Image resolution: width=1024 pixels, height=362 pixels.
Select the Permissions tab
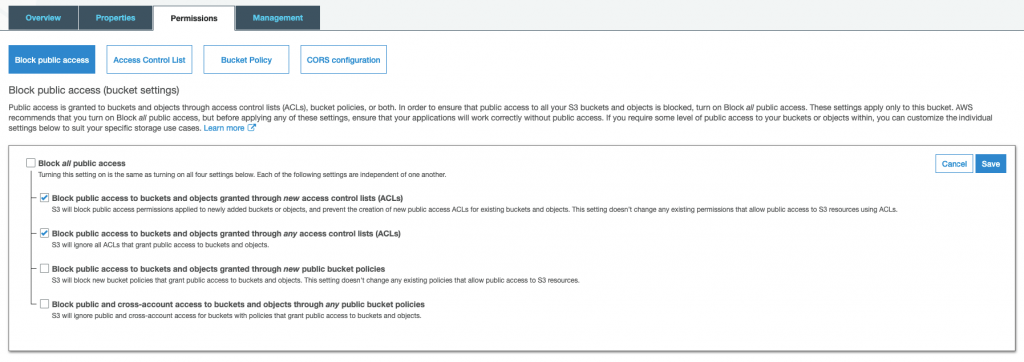point(194,18)
